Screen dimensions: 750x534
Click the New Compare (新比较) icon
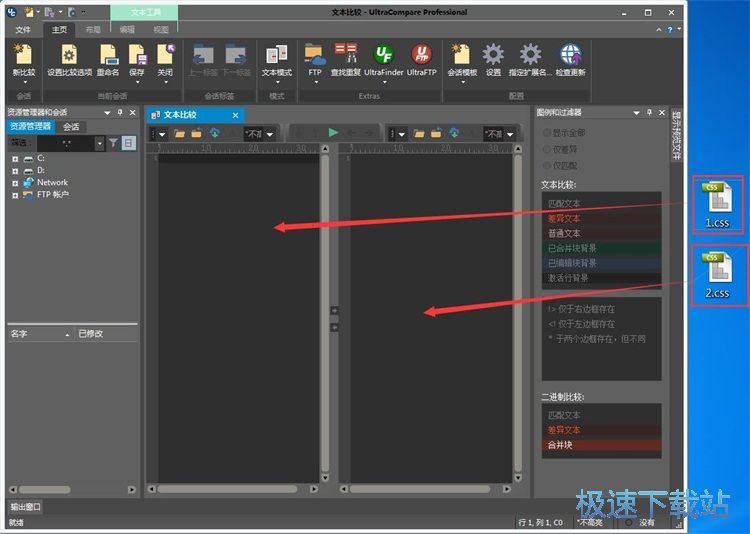point(23,58)
